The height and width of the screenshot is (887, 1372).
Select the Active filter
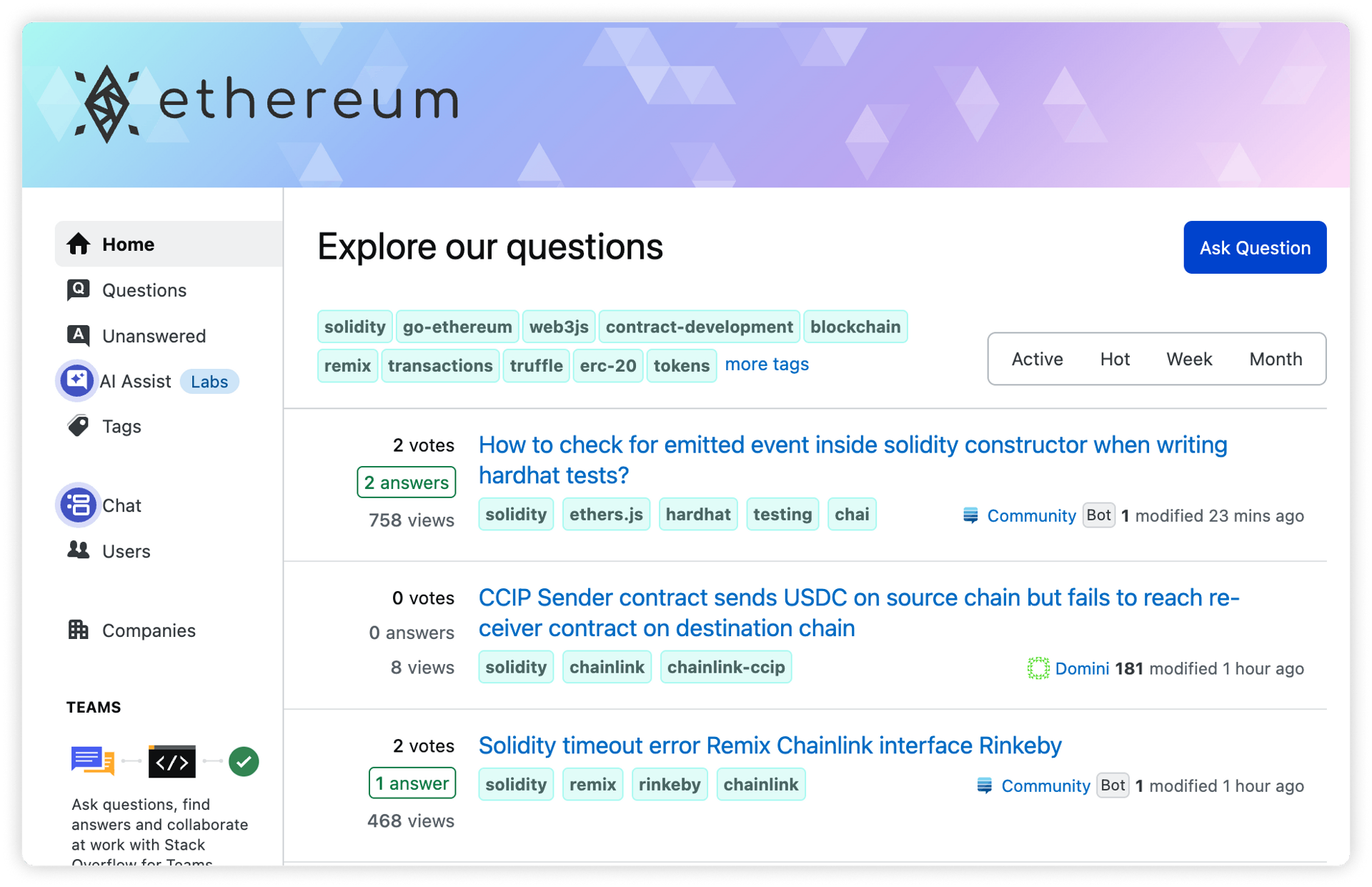point(1036,359)
